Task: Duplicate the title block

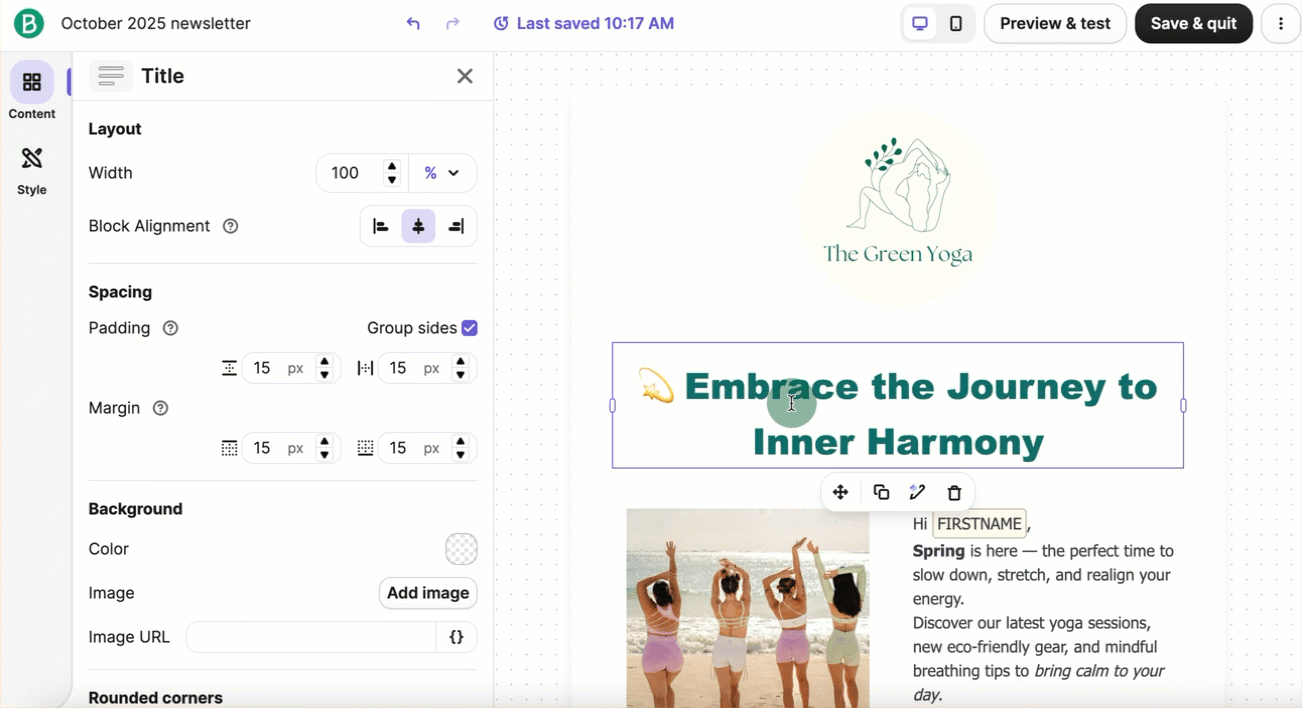Action: tap(881, 492)
